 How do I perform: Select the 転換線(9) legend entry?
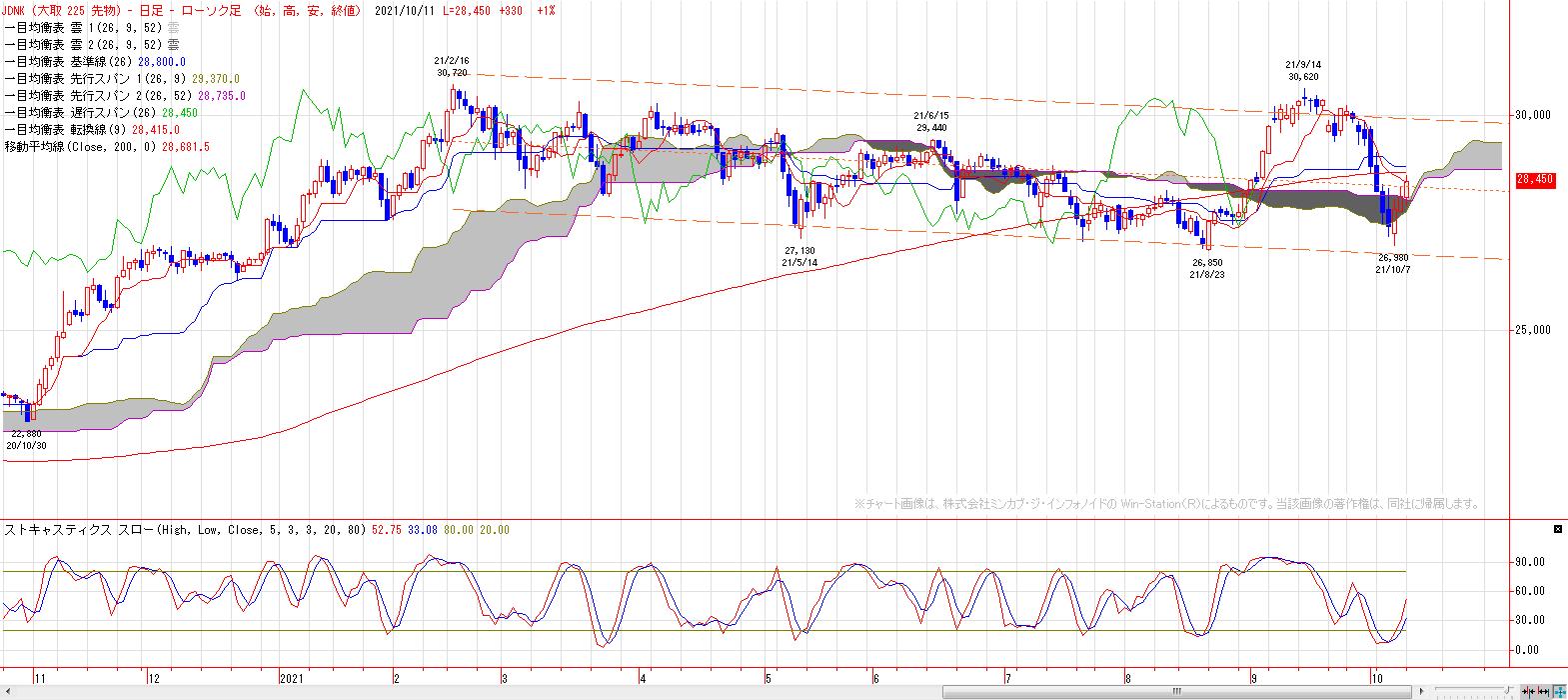pyautogui.click(x=92, y=130)
